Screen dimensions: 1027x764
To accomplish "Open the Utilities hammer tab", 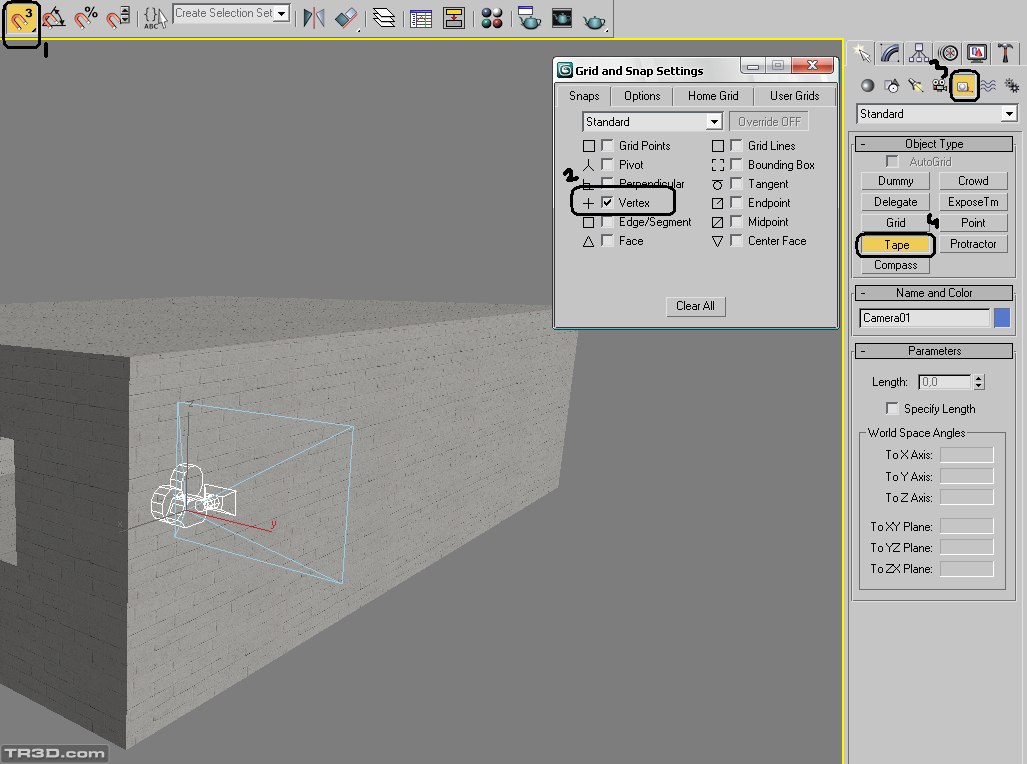I will [x=1005, y=53].
